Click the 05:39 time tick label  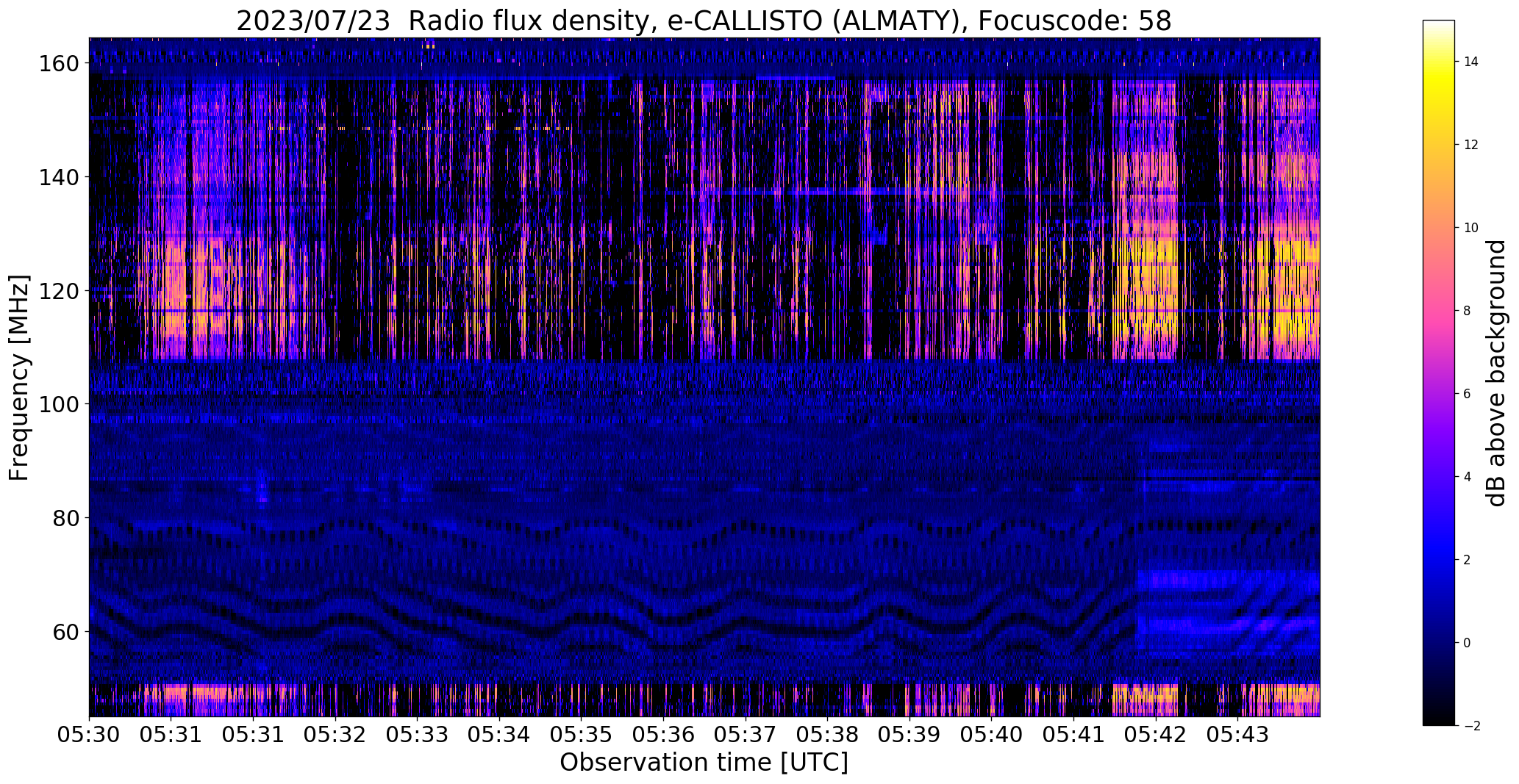tap(909, 735)
